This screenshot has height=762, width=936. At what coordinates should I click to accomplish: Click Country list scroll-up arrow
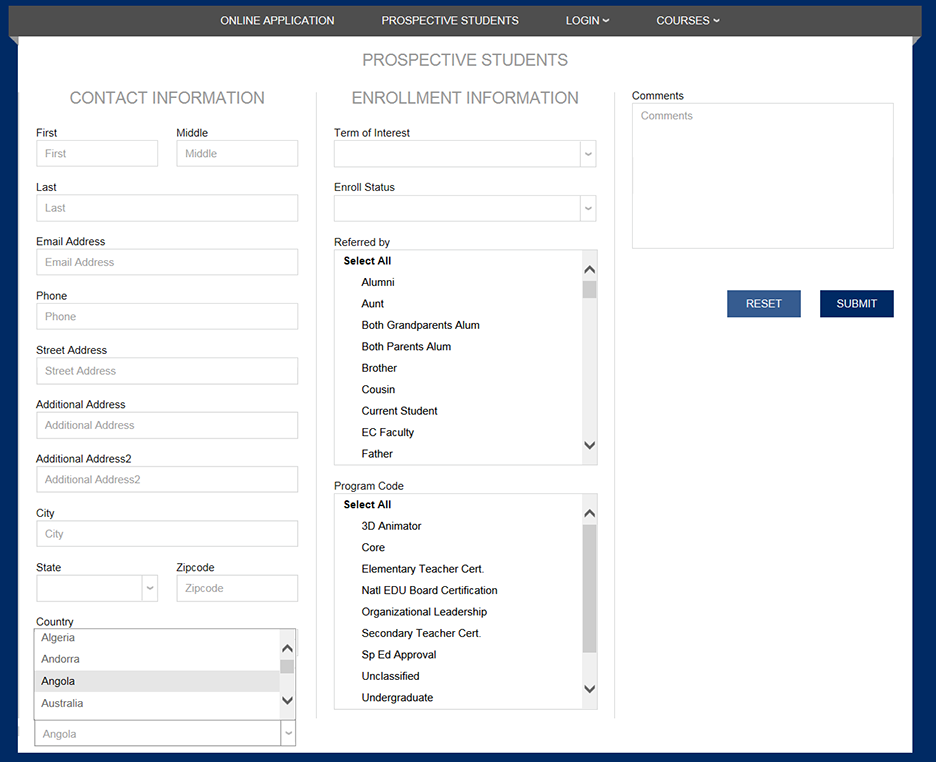(x=287, y=648)
